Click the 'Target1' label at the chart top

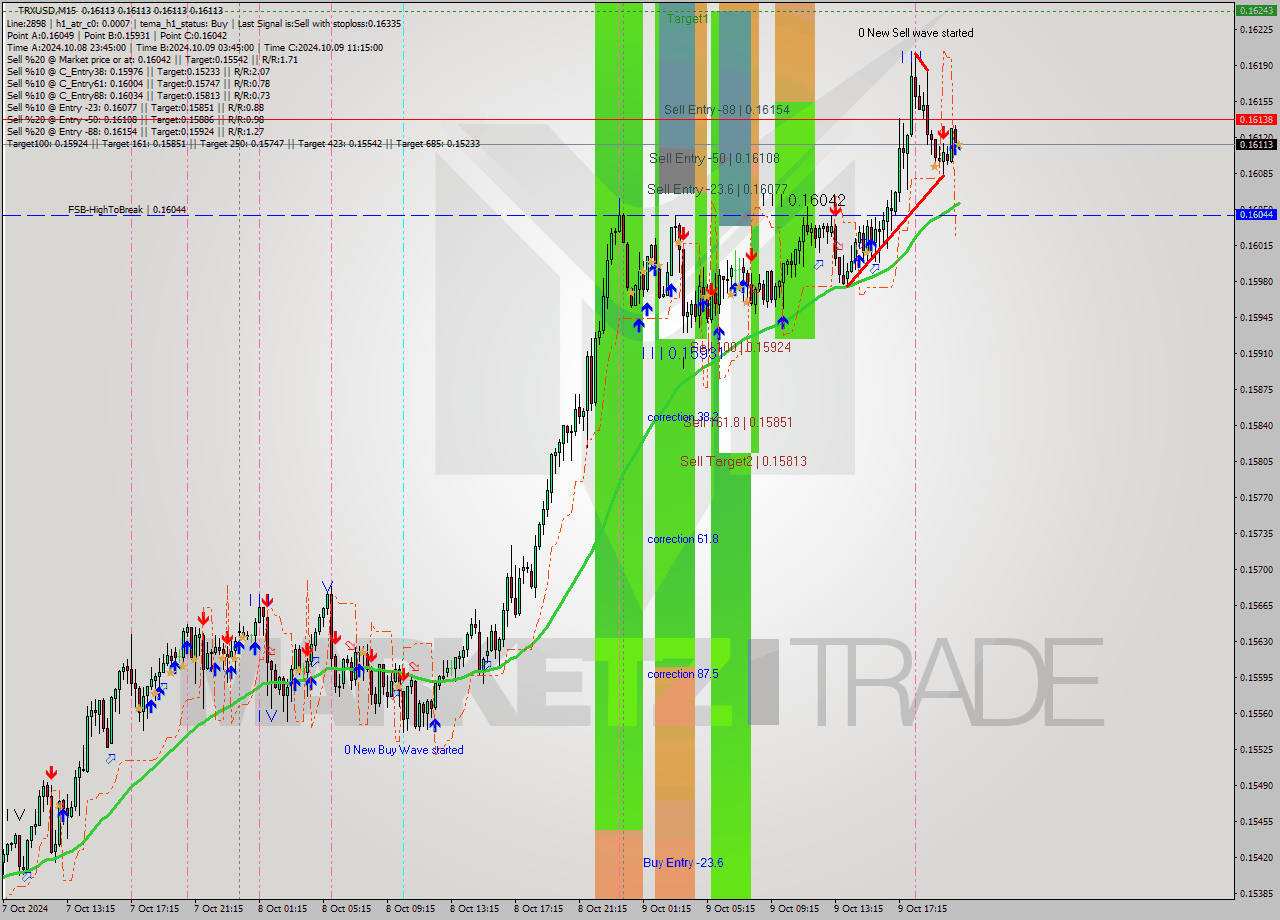click(x=687, y=19)
